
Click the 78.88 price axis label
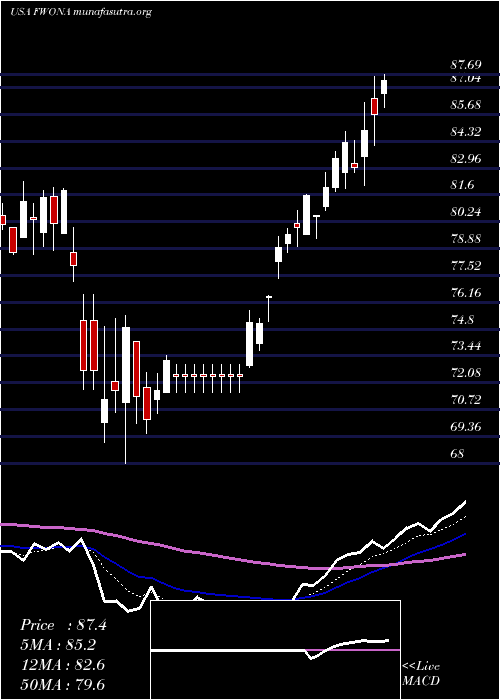(466, 239)
